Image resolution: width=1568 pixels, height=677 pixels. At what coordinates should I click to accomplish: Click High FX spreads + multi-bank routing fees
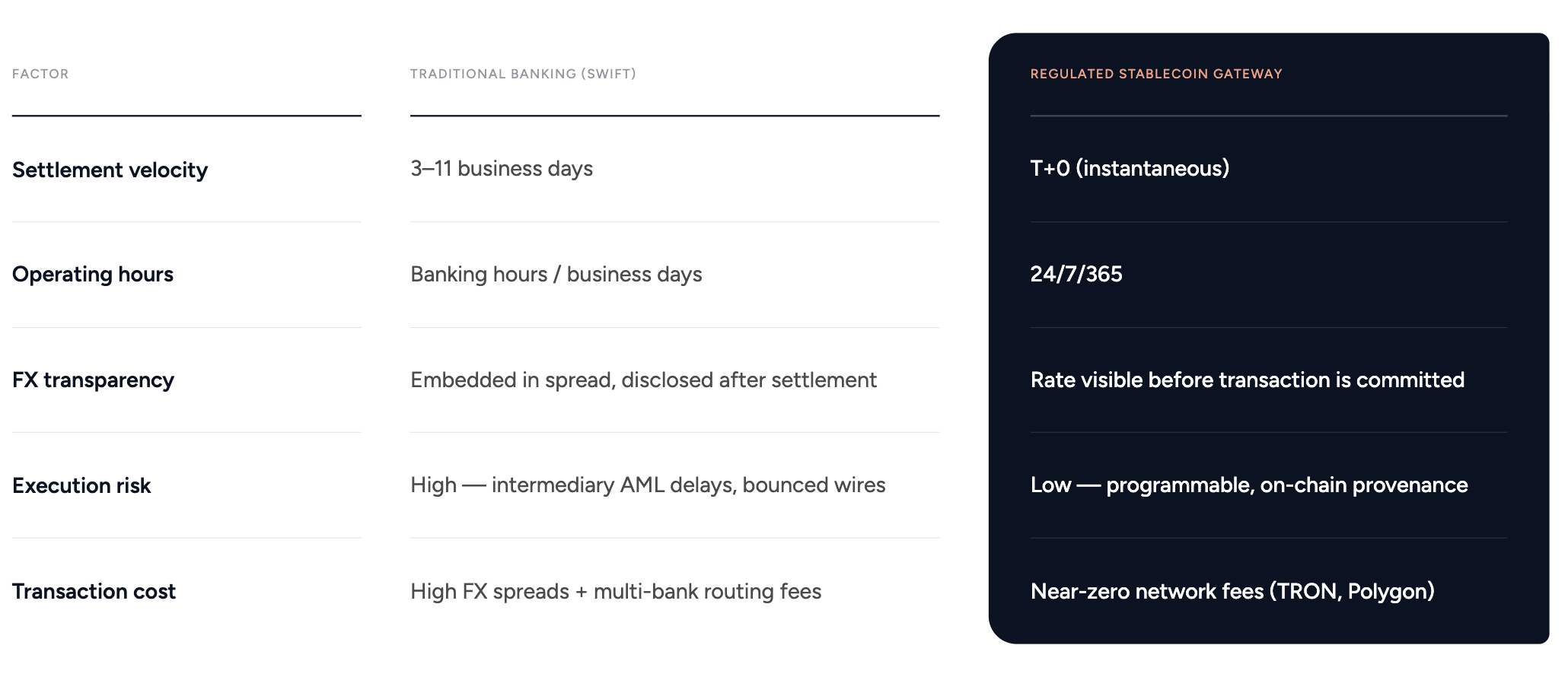pyautogui.click(x=616, y=591)
